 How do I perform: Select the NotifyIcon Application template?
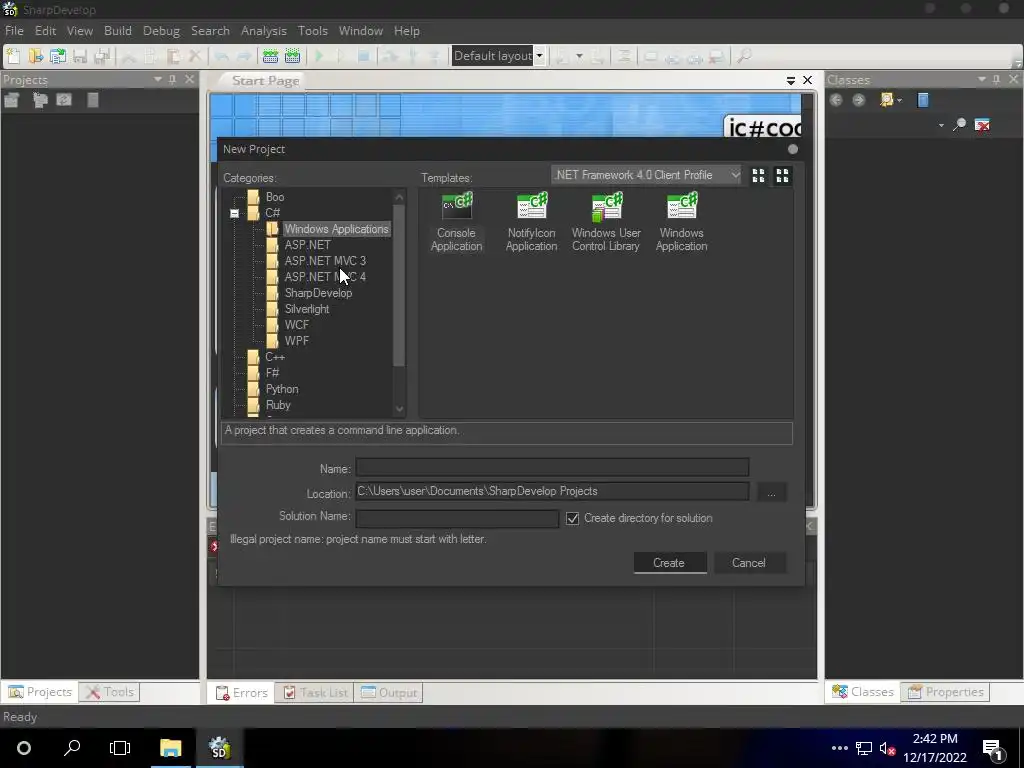pyautogui.click(x=532, y=222)
